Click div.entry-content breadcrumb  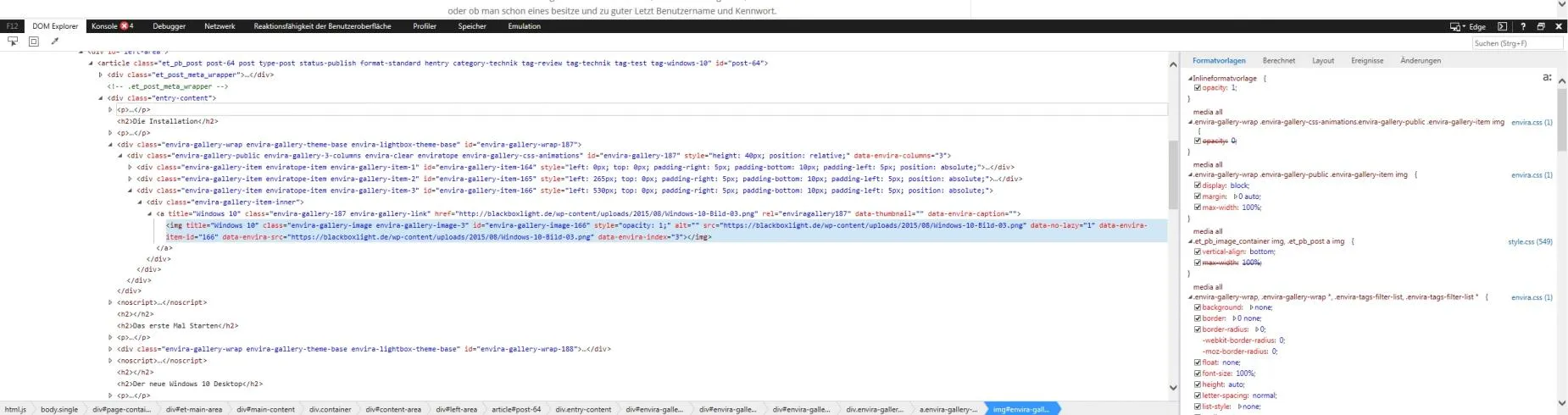583,409
